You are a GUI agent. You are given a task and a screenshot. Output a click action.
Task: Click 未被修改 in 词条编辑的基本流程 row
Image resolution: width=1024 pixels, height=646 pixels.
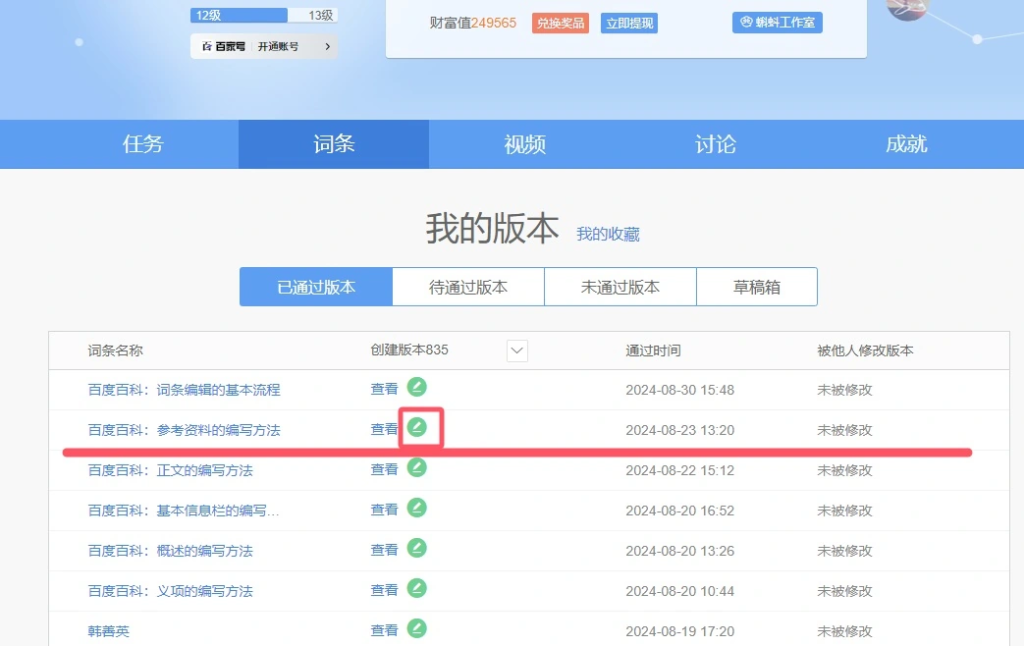tap(844, 390)
